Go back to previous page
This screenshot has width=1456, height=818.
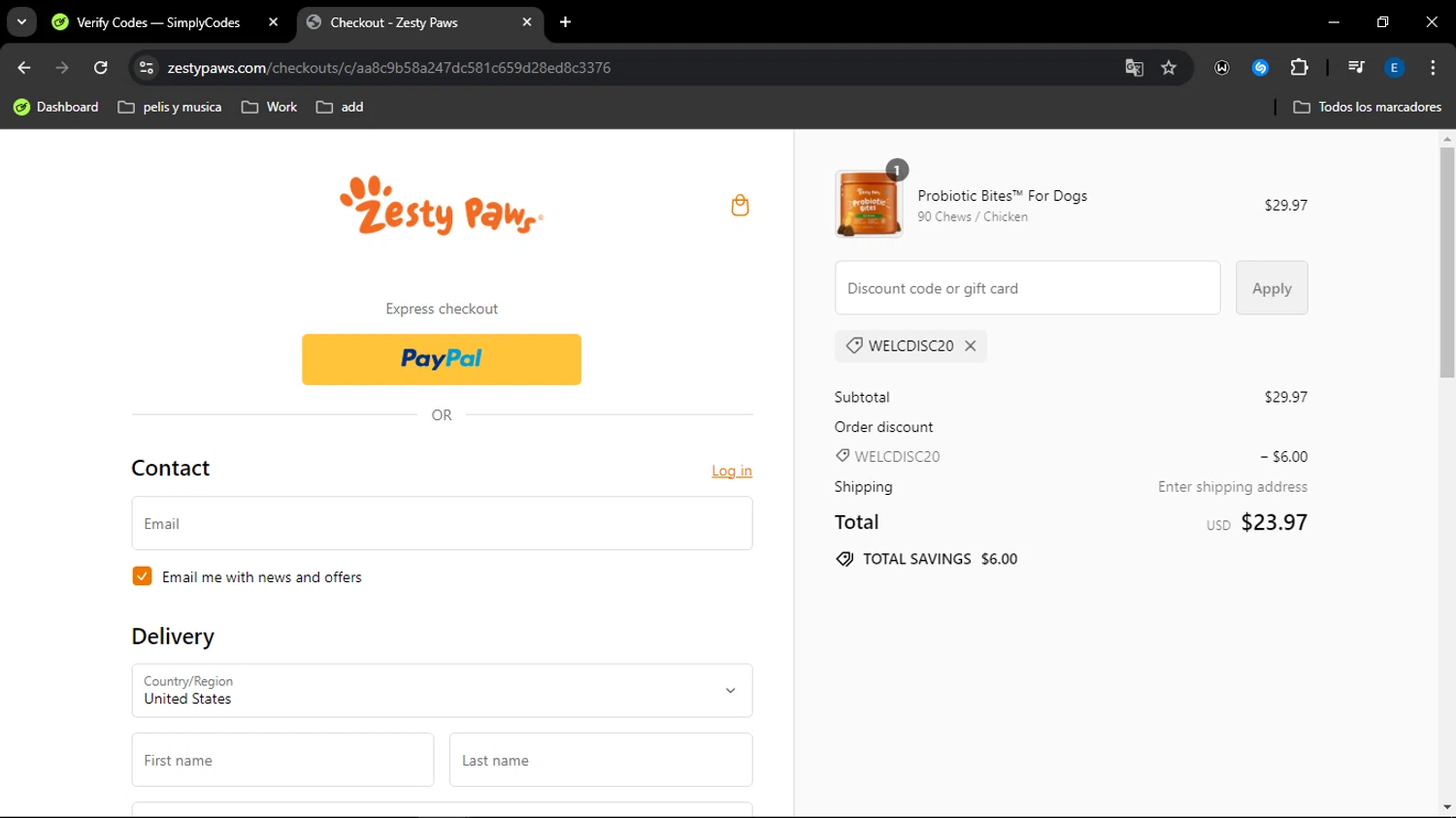coord(24,68)
